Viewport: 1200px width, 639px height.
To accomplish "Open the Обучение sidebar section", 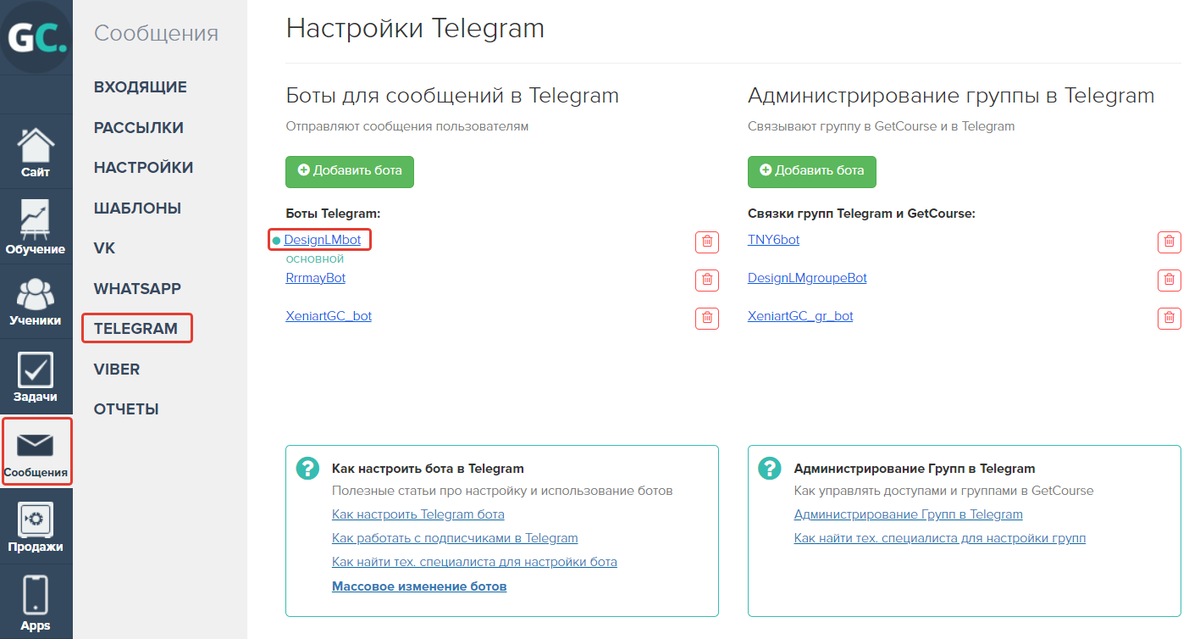I will 36,227.
